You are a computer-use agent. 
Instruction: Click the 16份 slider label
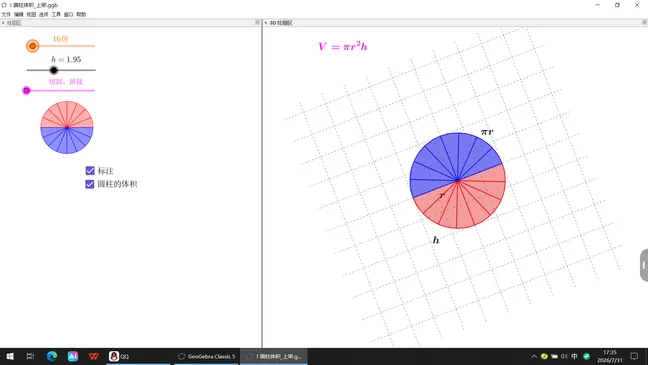(60, 38)
